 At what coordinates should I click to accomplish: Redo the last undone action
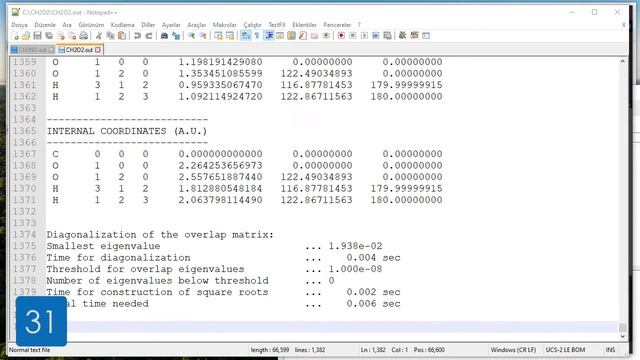(149, 36)
